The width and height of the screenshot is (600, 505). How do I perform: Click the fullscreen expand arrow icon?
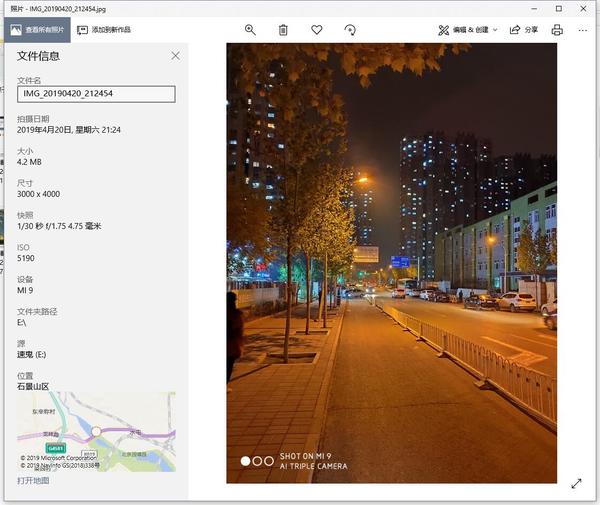(x=576, y=484)
